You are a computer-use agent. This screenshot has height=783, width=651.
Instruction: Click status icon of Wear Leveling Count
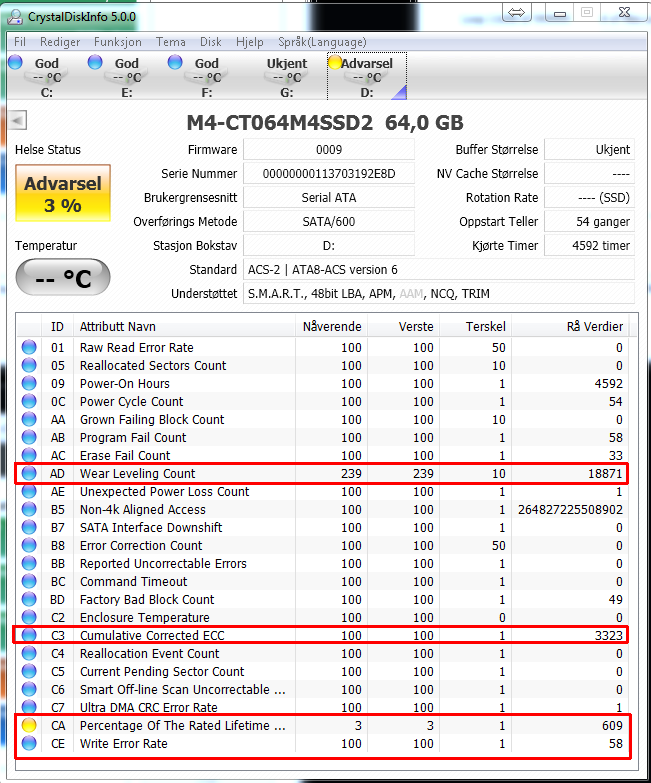coord(29,473)
